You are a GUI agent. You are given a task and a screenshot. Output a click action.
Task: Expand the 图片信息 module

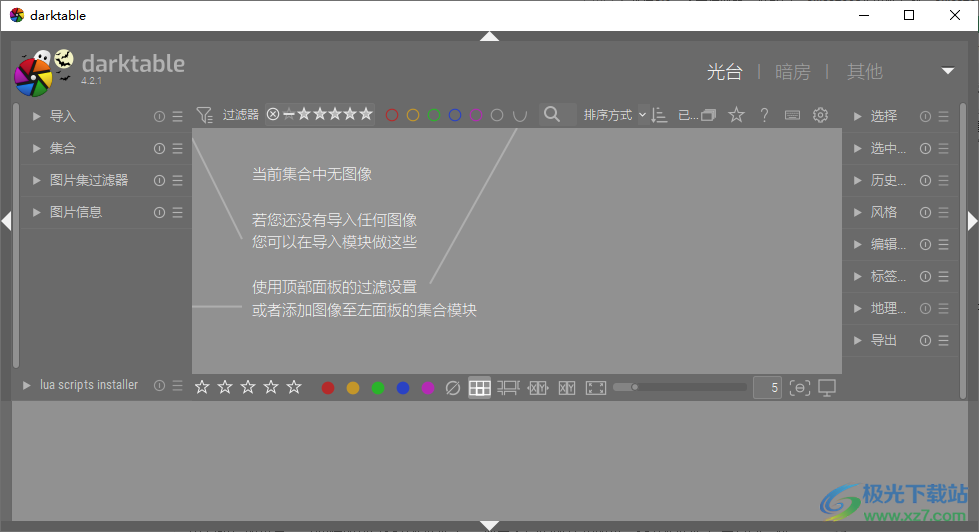tap(36, 212)
